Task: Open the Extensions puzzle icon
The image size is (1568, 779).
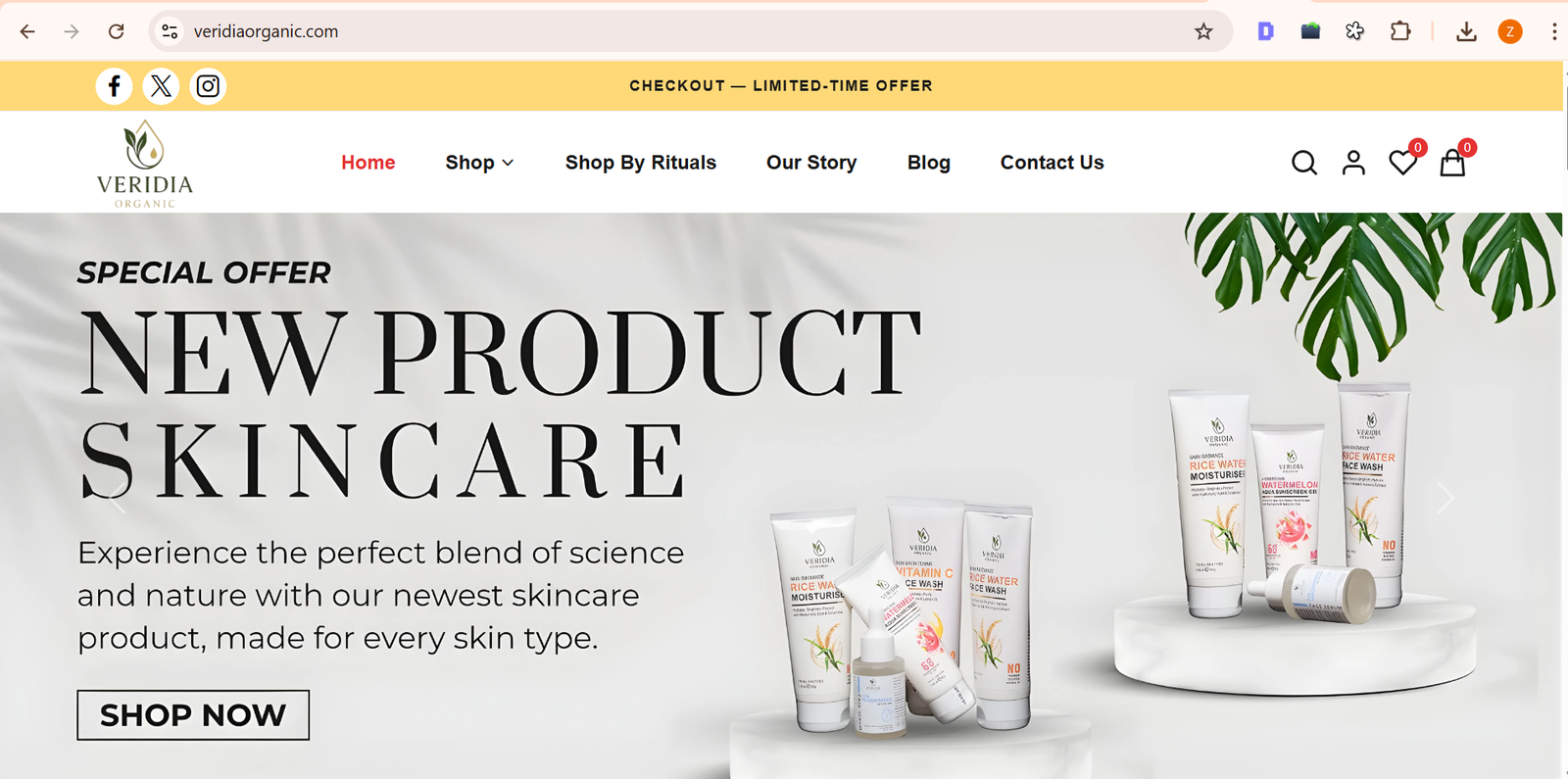Action: pyautogui.click(x=1400, y=31)
